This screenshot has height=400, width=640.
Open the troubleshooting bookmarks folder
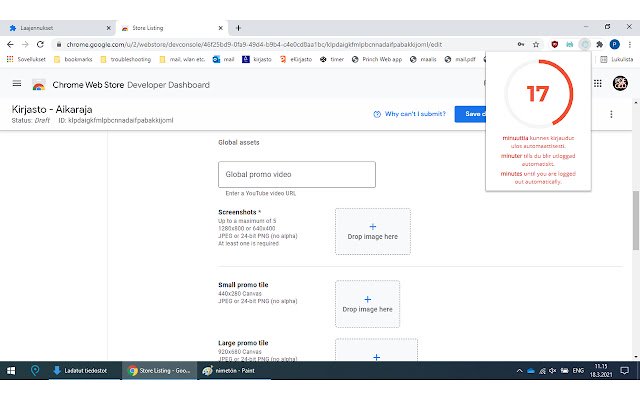(x=126, y=59)
